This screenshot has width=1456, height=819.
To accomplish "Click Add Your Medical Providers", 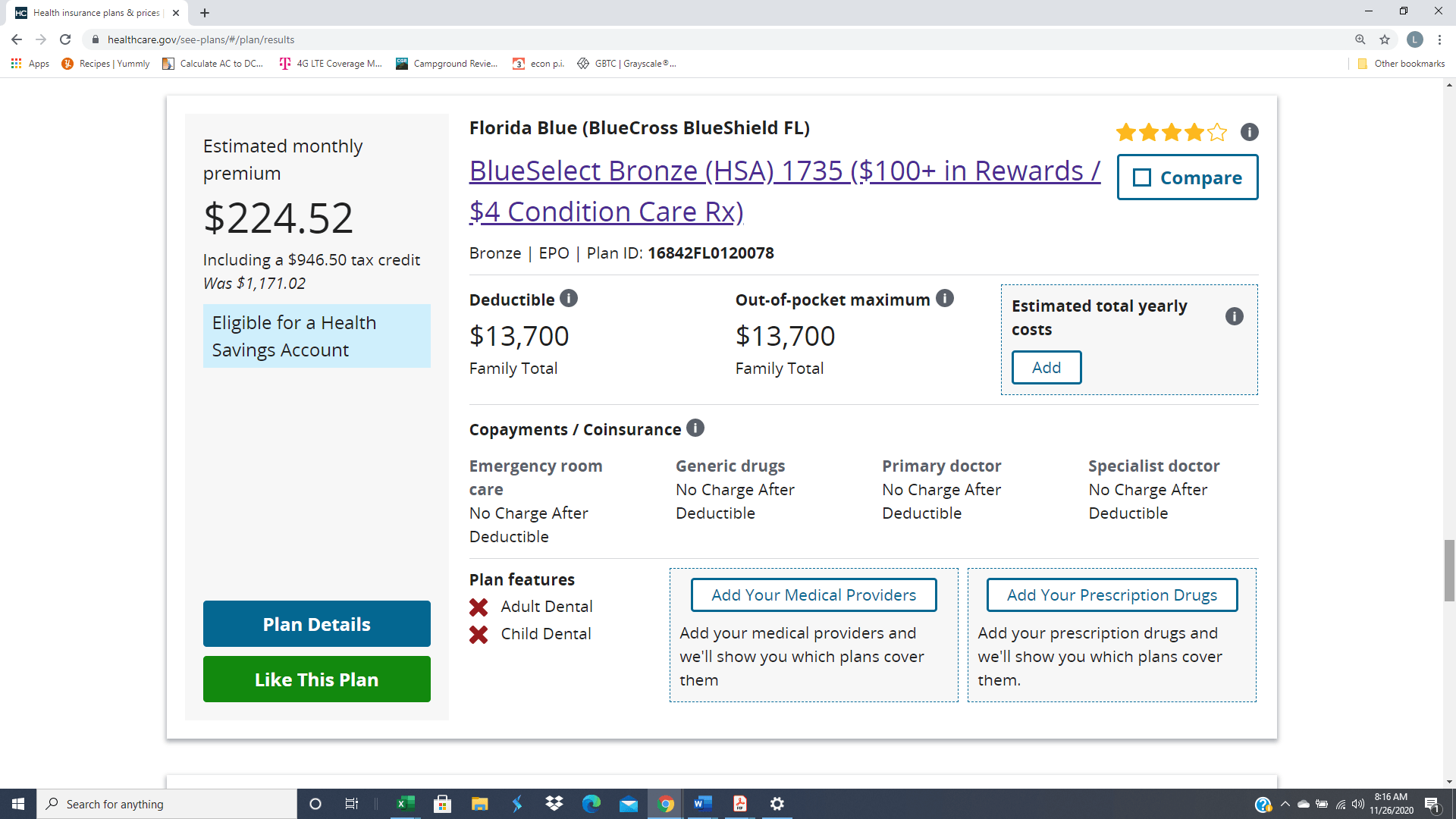I will (814, 595).
